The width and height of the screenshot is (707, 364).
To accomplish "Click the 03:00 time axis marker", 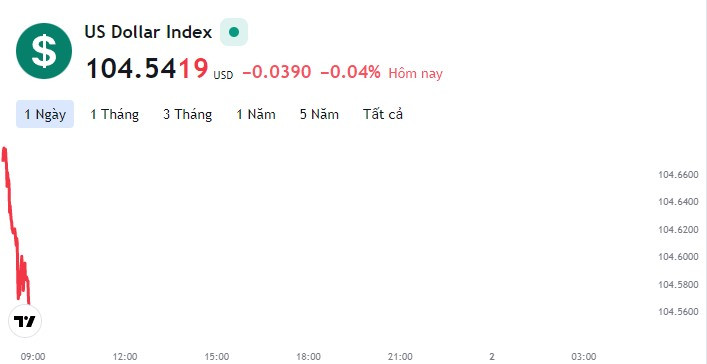I will point(584,357).
